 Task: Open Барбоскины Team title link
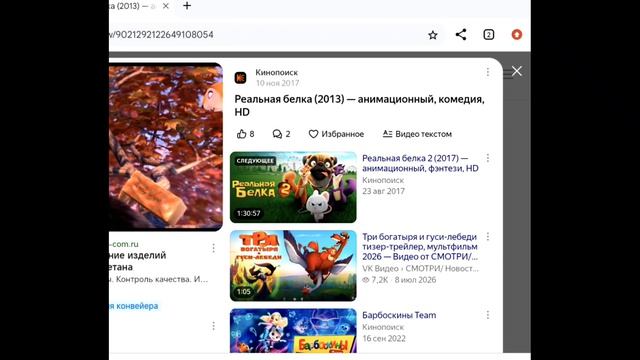(x=399, y=315)
